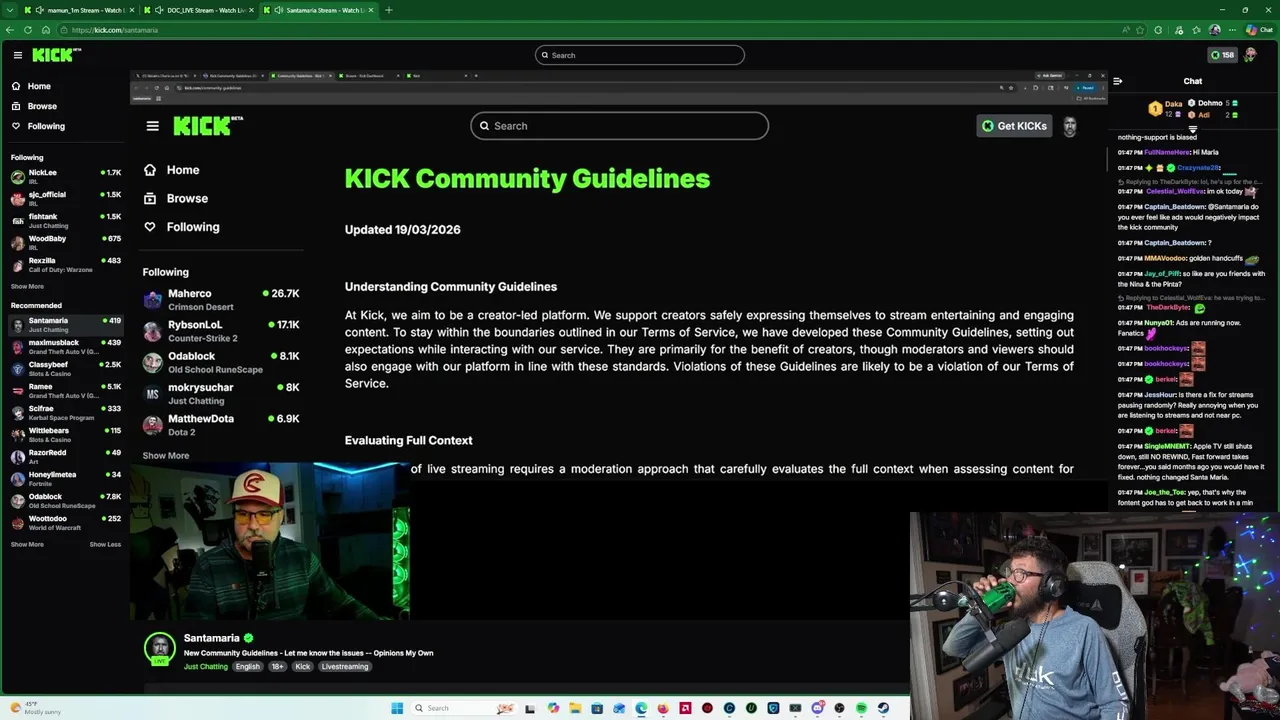Open browser settings ellipsis menu
Screen dimensions: 1280x720
coord(1232,30)
